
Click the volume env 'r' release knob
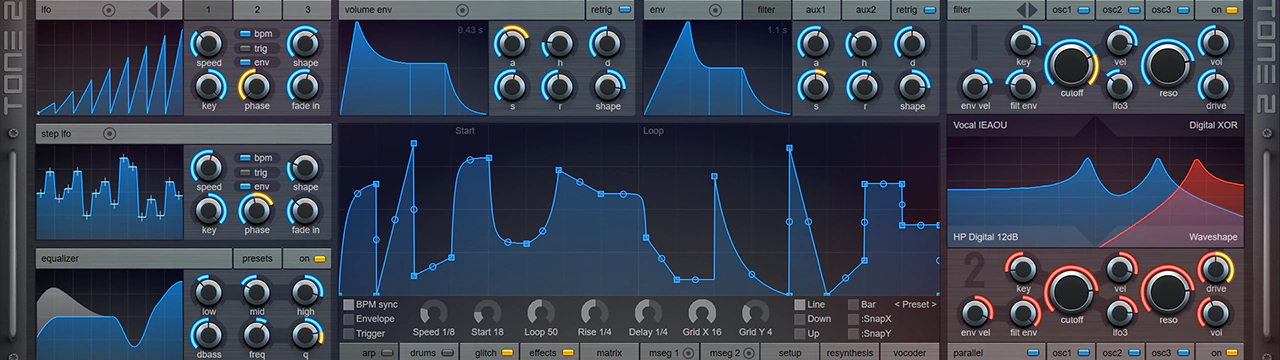[x=559, y=86]
